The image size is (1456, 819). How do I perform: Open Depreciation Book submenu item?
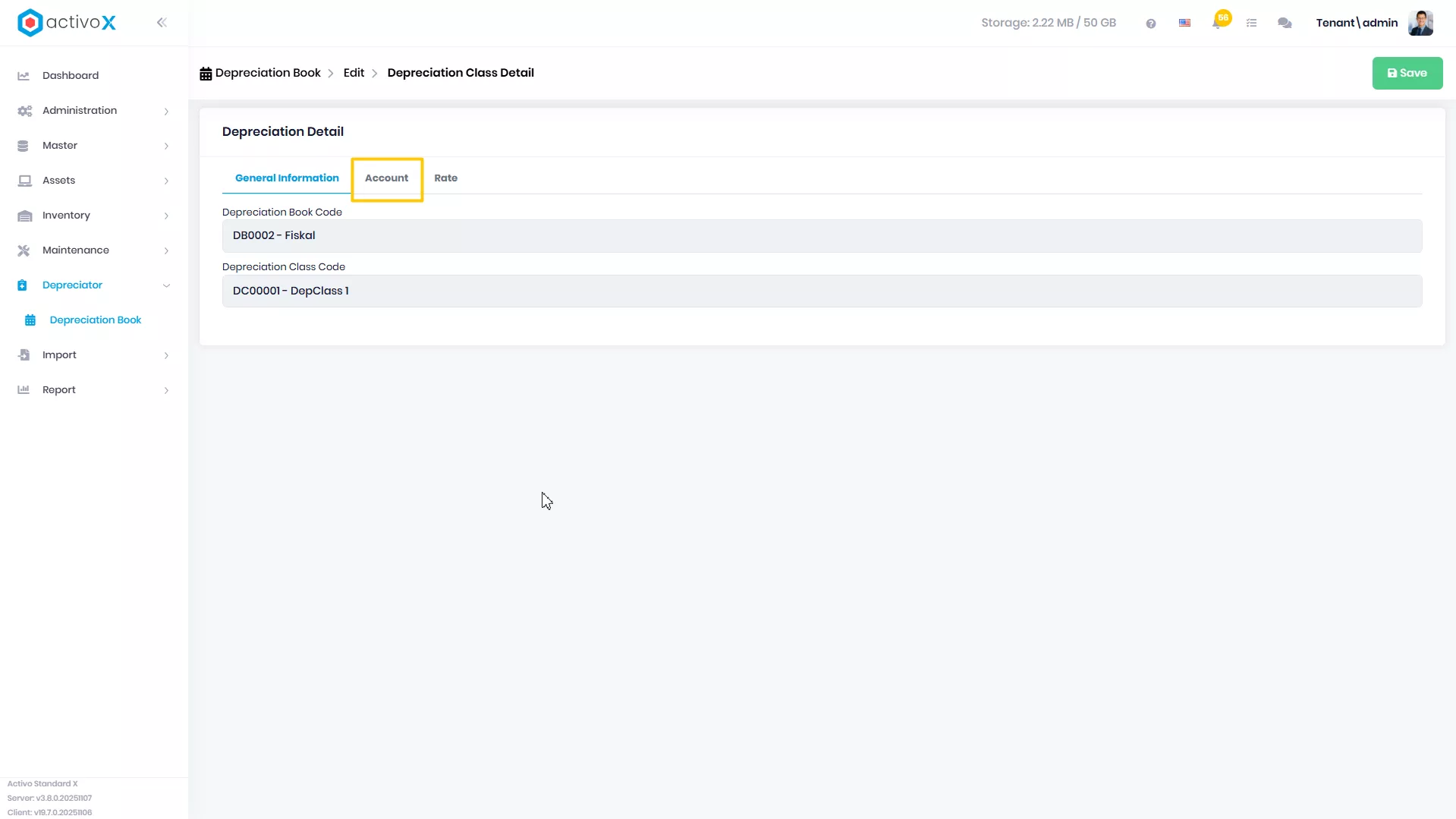(x=96, y=320)
